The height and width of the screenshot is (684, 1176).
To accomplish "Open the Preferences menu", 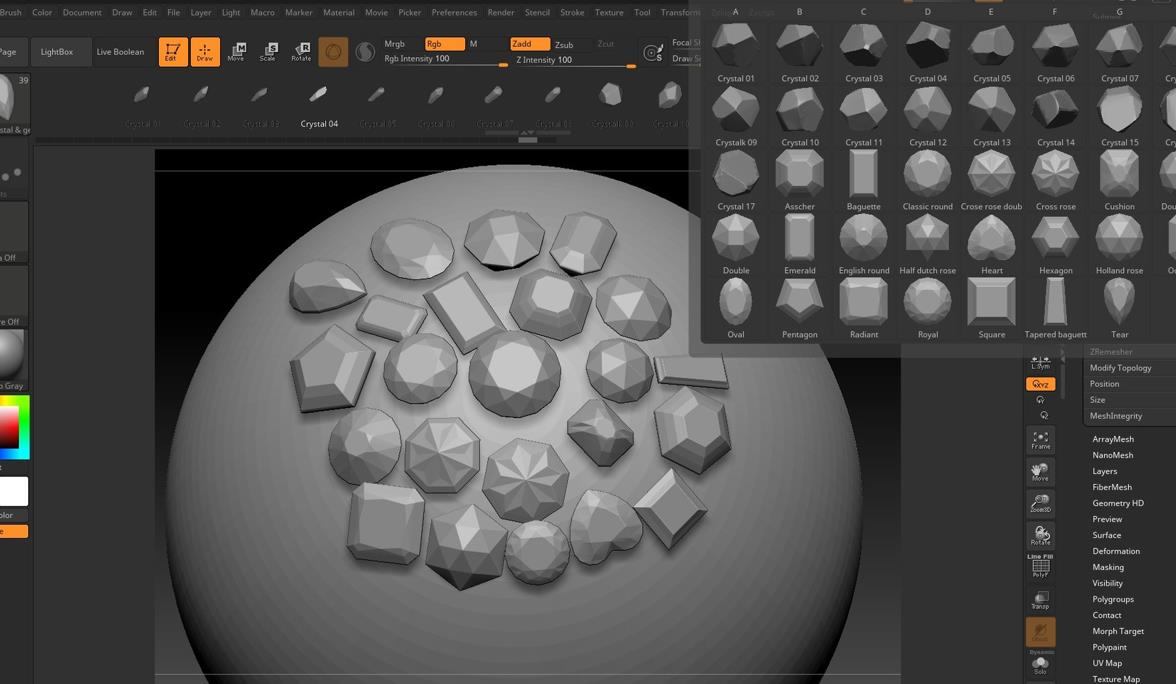I will click(454, 12).
